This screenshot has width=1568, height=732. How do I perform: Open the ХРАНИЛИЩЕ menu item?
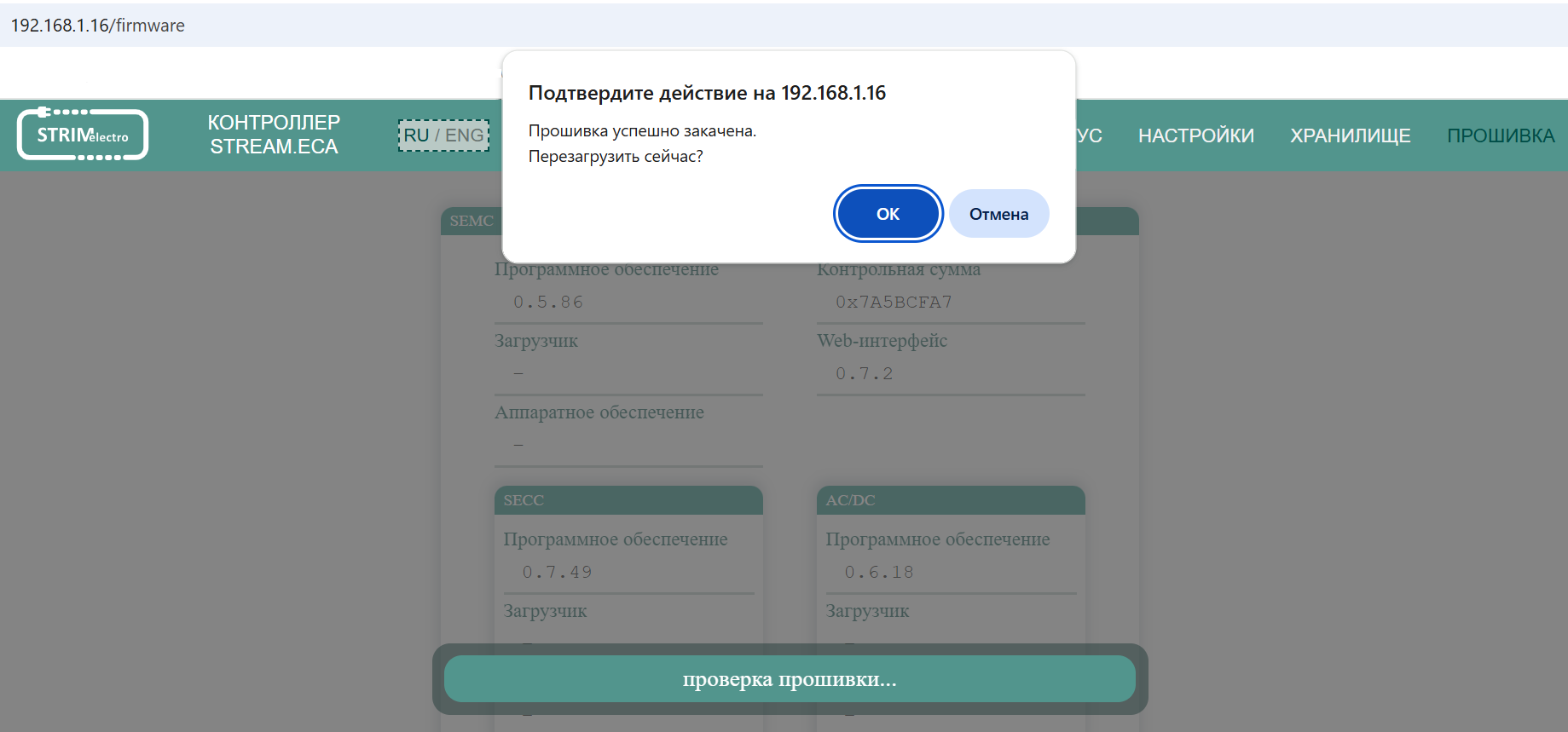click(x=1350, y=135)
